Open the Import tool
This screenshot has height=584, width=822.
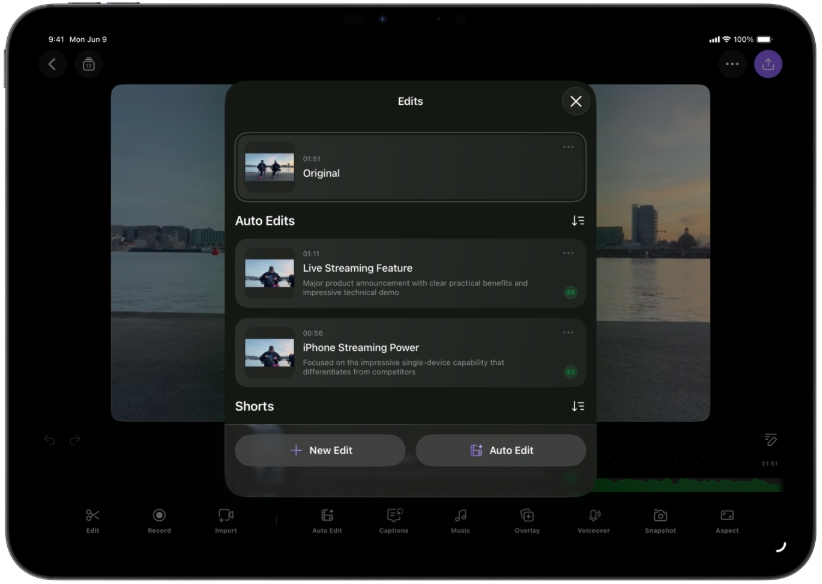[226, 521]
